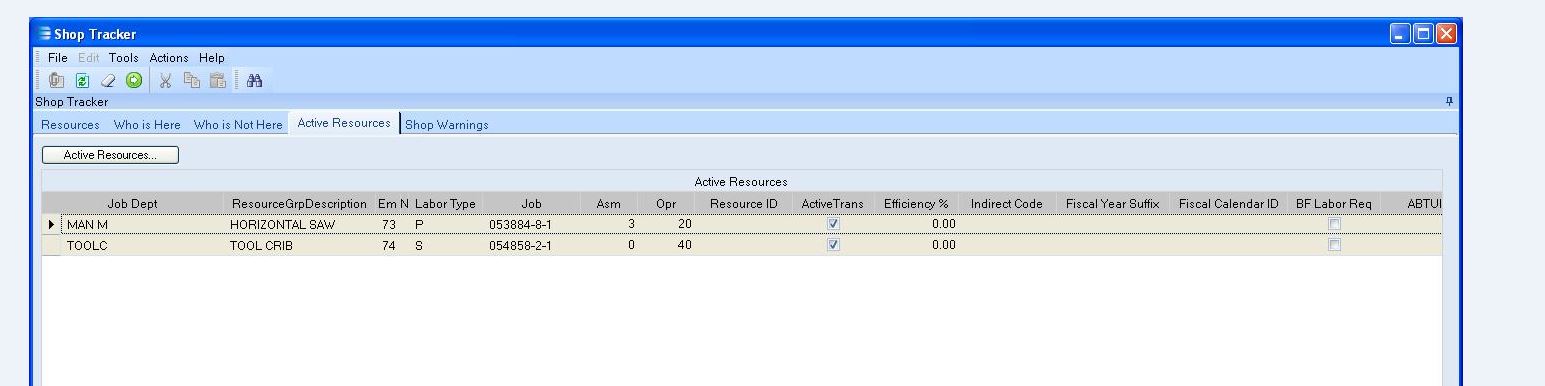The height and width of the screenshot is (386, 1545).
Task: Toggle BF Labor Req checkbox for TOOL CRIB
Action: (x=1334, y=245)
